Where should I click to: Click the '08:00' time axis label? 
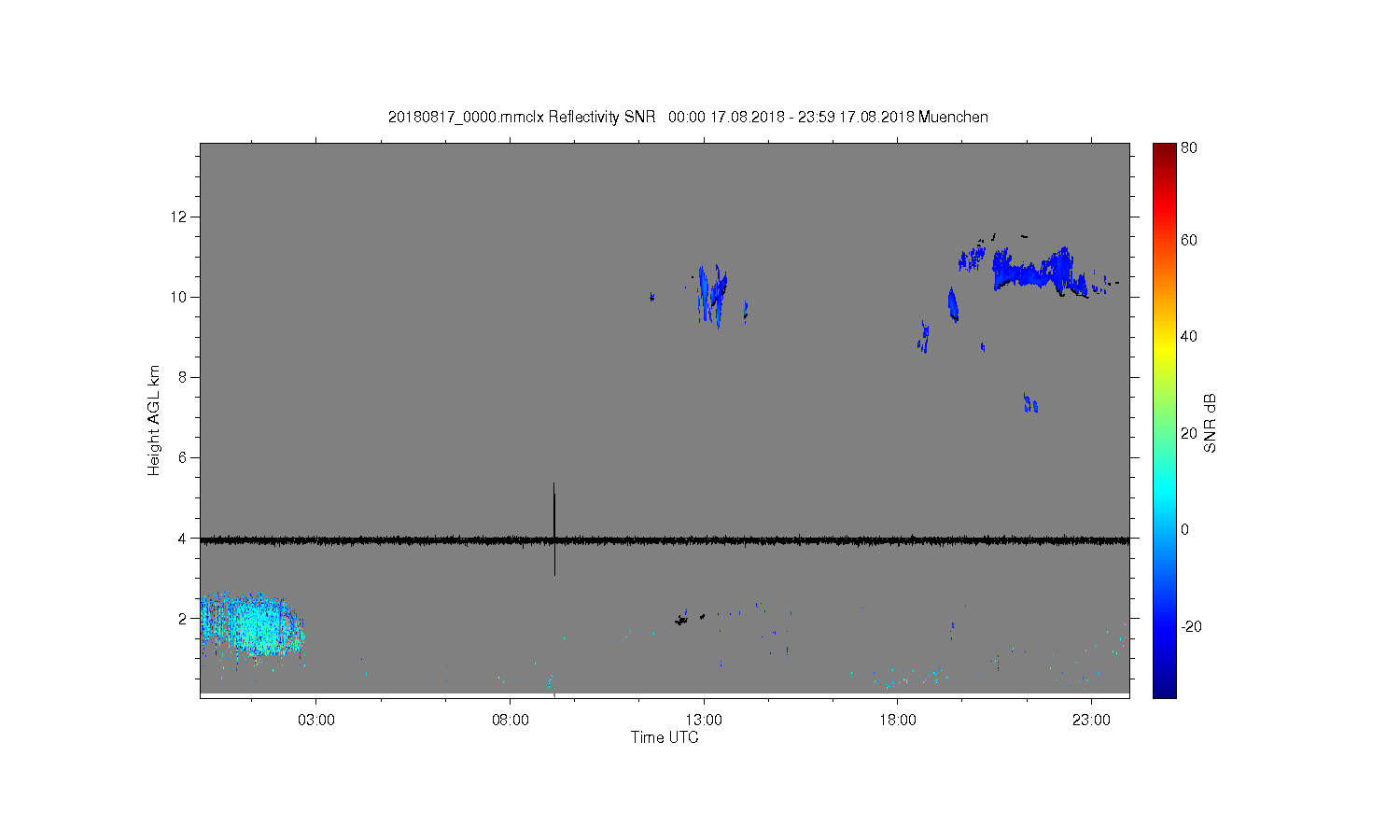coord(510,720)
